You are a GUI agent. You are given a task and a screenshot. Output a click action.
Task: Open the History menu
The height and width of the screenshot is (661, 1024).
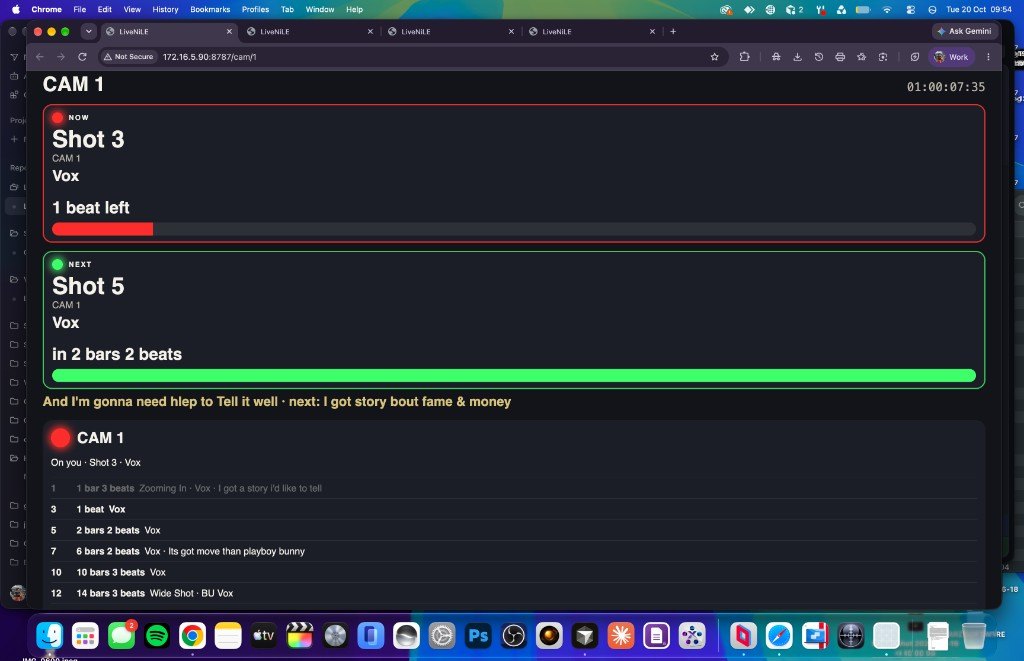point(165,10)
